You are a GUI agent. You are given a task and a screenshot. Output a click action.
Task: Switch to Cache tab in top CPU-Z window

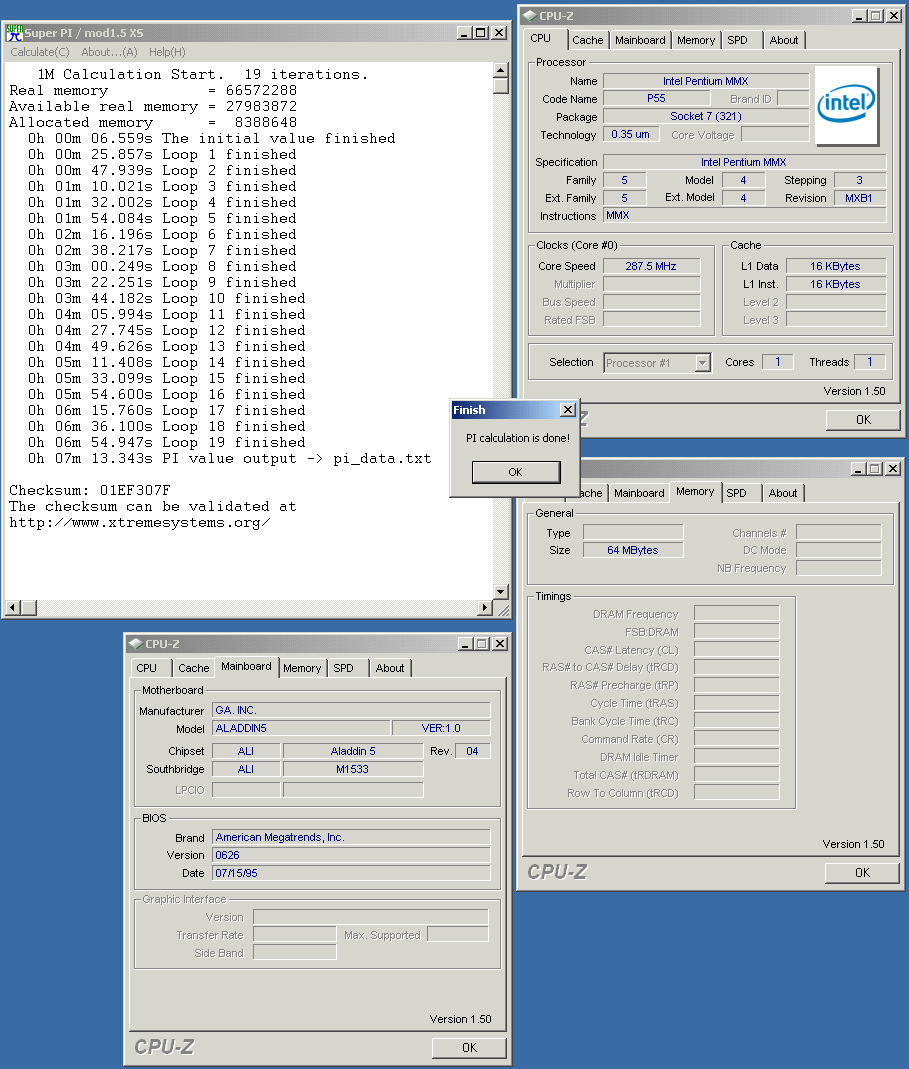point(587,40)
